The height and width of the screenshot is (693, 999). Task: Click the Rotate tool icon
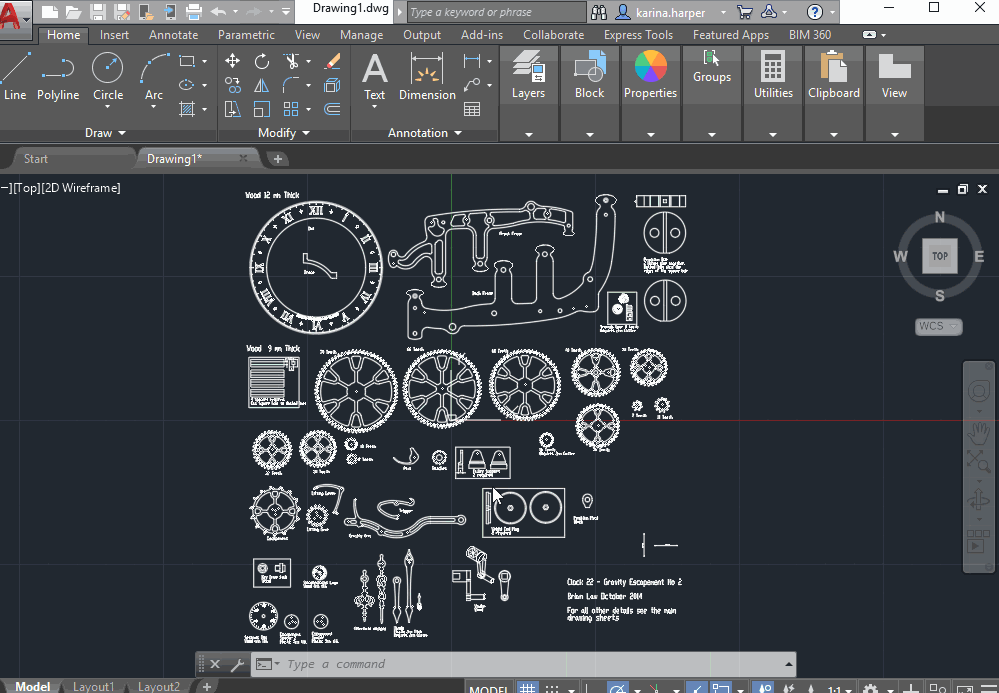[262, 62]
